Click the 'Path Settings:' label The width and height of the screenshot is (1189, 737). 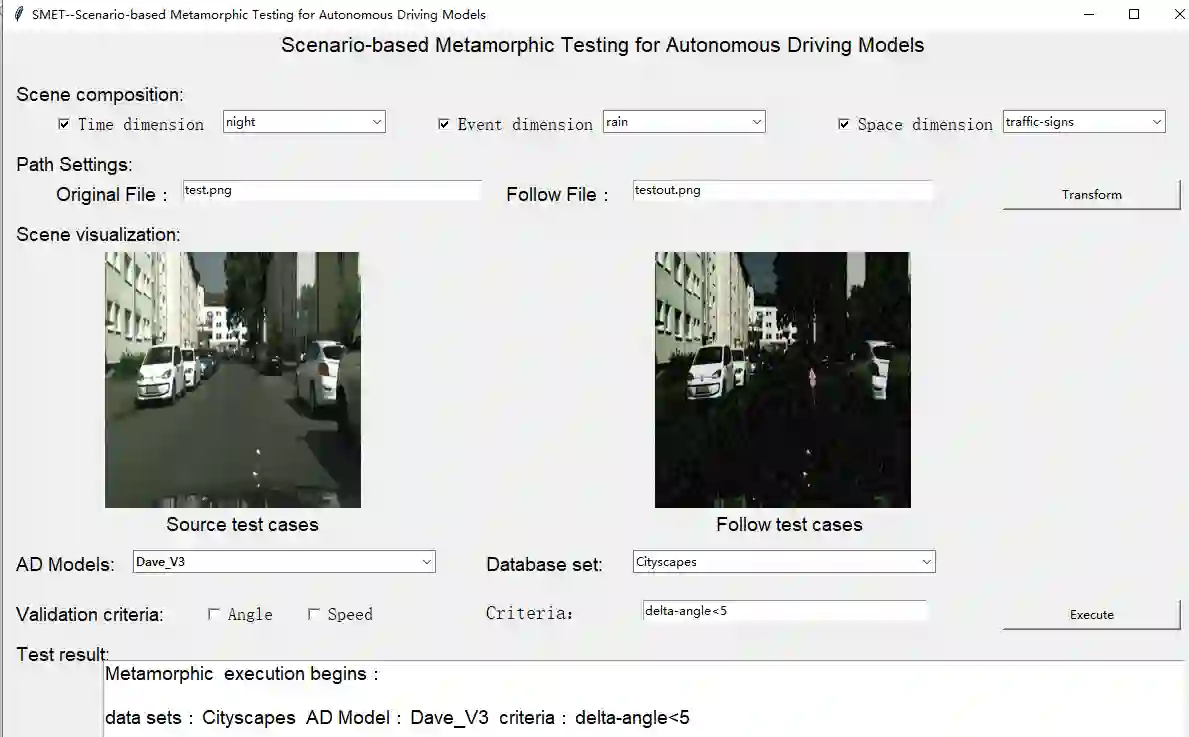[74, 165]
